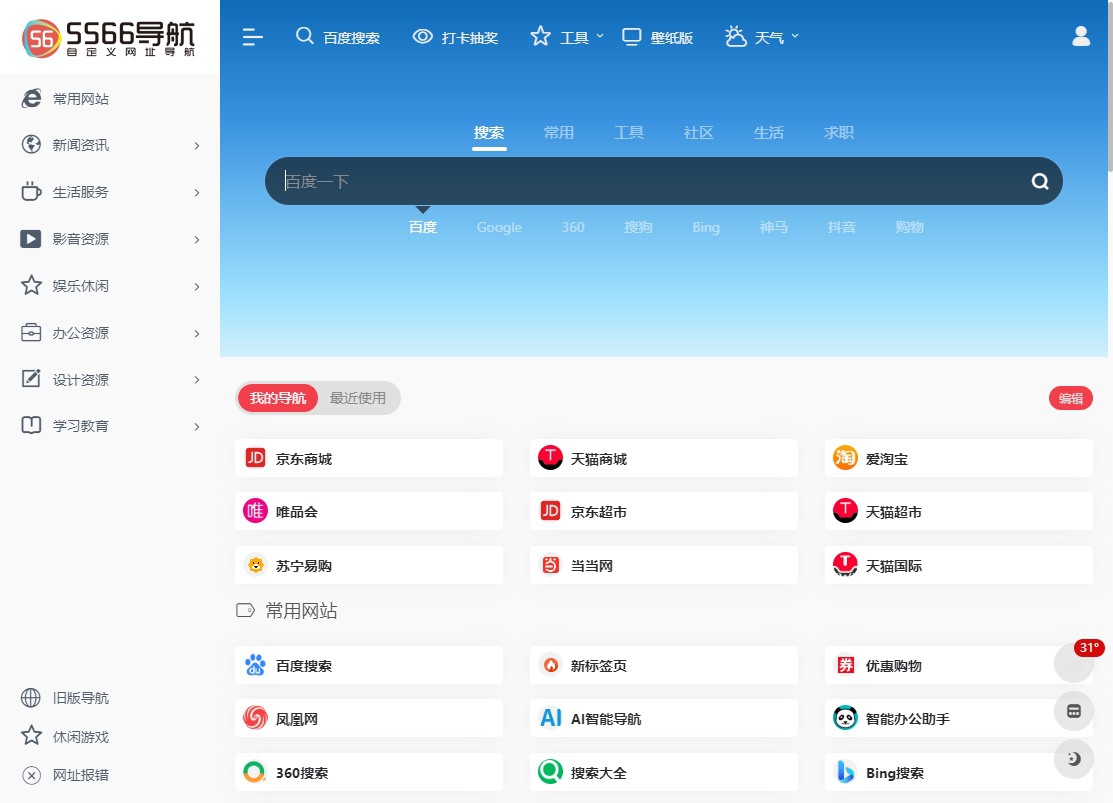Screen dimensions: 1113x803
Task: Click the briefcase icon for 办公资源
Action: pos(31,332)
